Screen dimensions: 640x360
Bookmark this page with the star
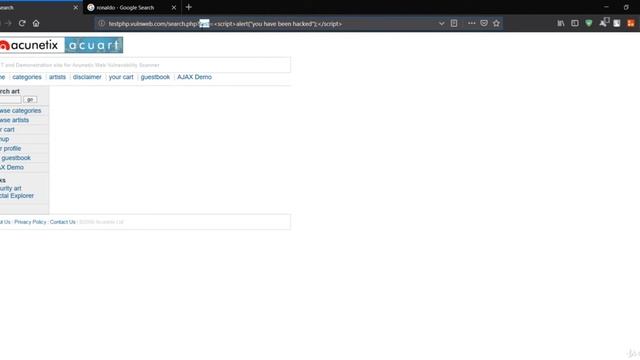pyautogui.click(x=496, y=23)
